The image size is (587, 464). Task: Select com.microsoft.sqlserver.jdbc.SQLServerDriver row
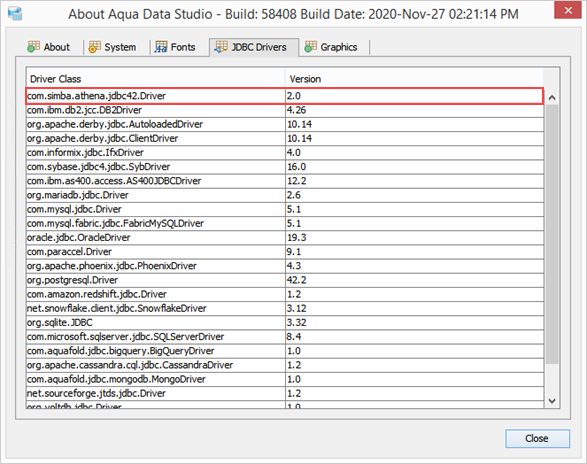tap(285, 337)
